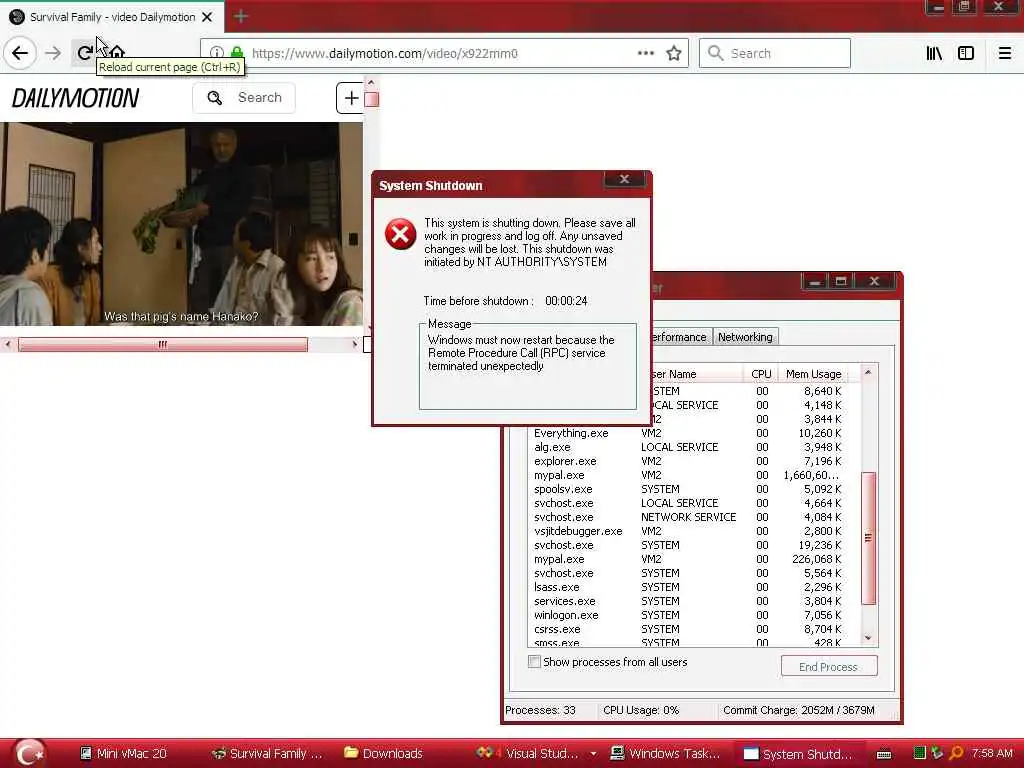
Task: Click the process list scrollbar thumb
Action: tap(868, 538)
